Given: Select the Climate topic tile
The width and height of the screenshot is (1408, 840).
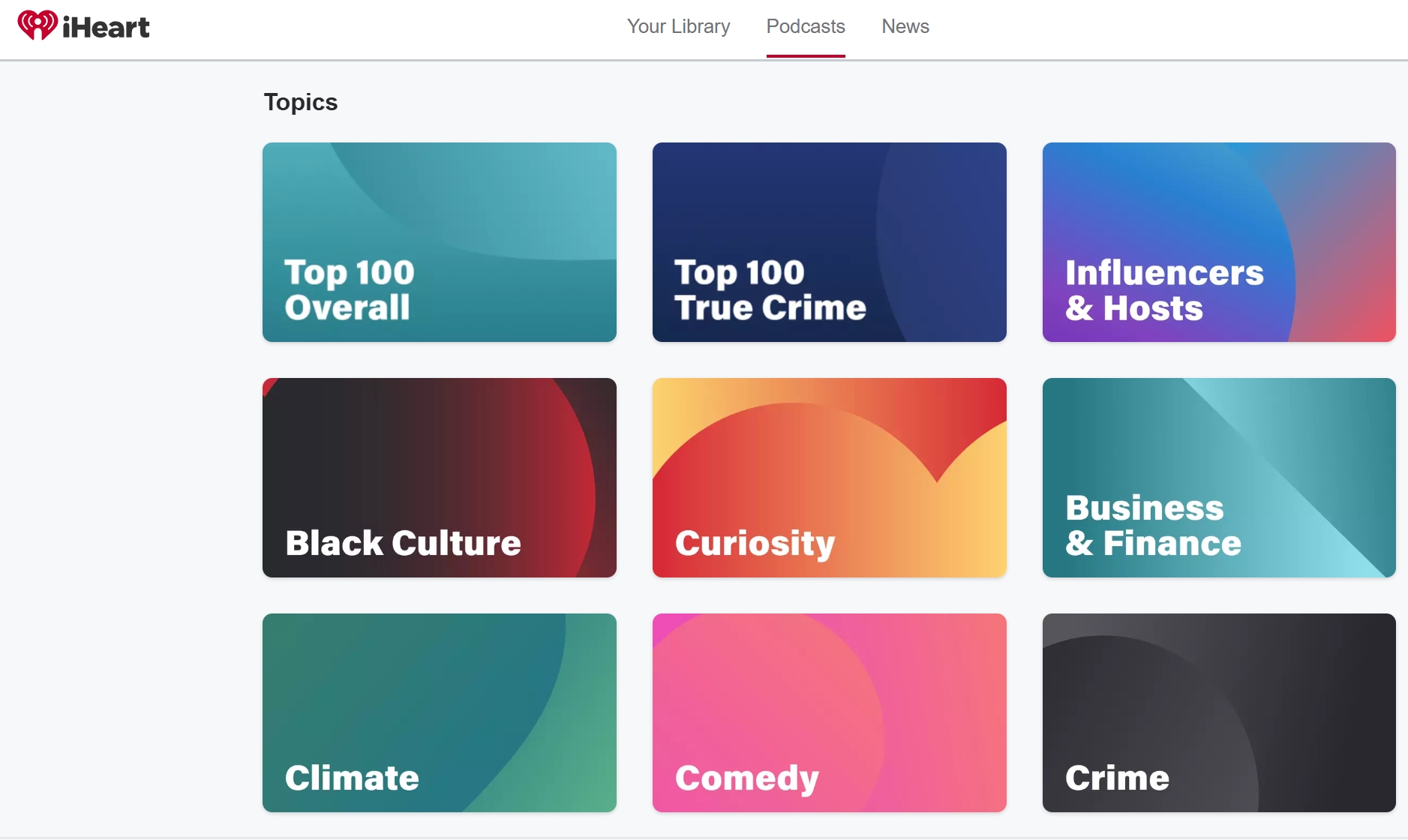Looking at the screenshot, I should point(440,712).
